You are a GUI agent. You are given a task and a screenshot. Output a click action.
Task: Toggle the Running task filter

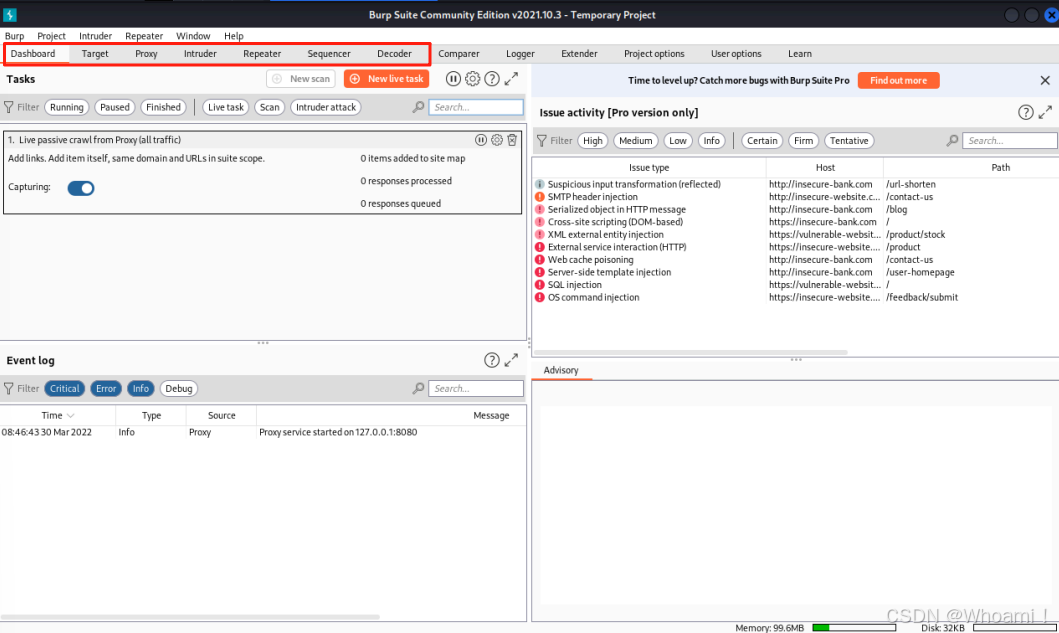(x=67, y=107)
